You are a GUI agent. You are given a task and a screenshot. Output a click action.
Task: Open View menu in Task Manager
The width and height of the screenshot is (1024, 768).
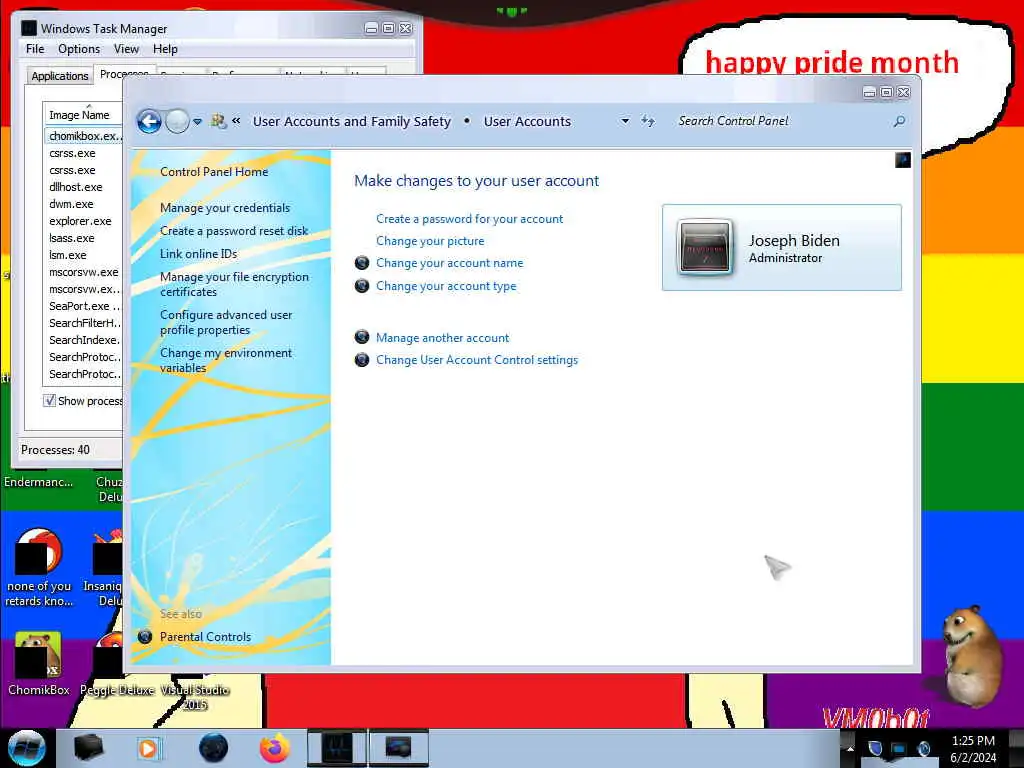pyautogui.click(x=126, y=49)
